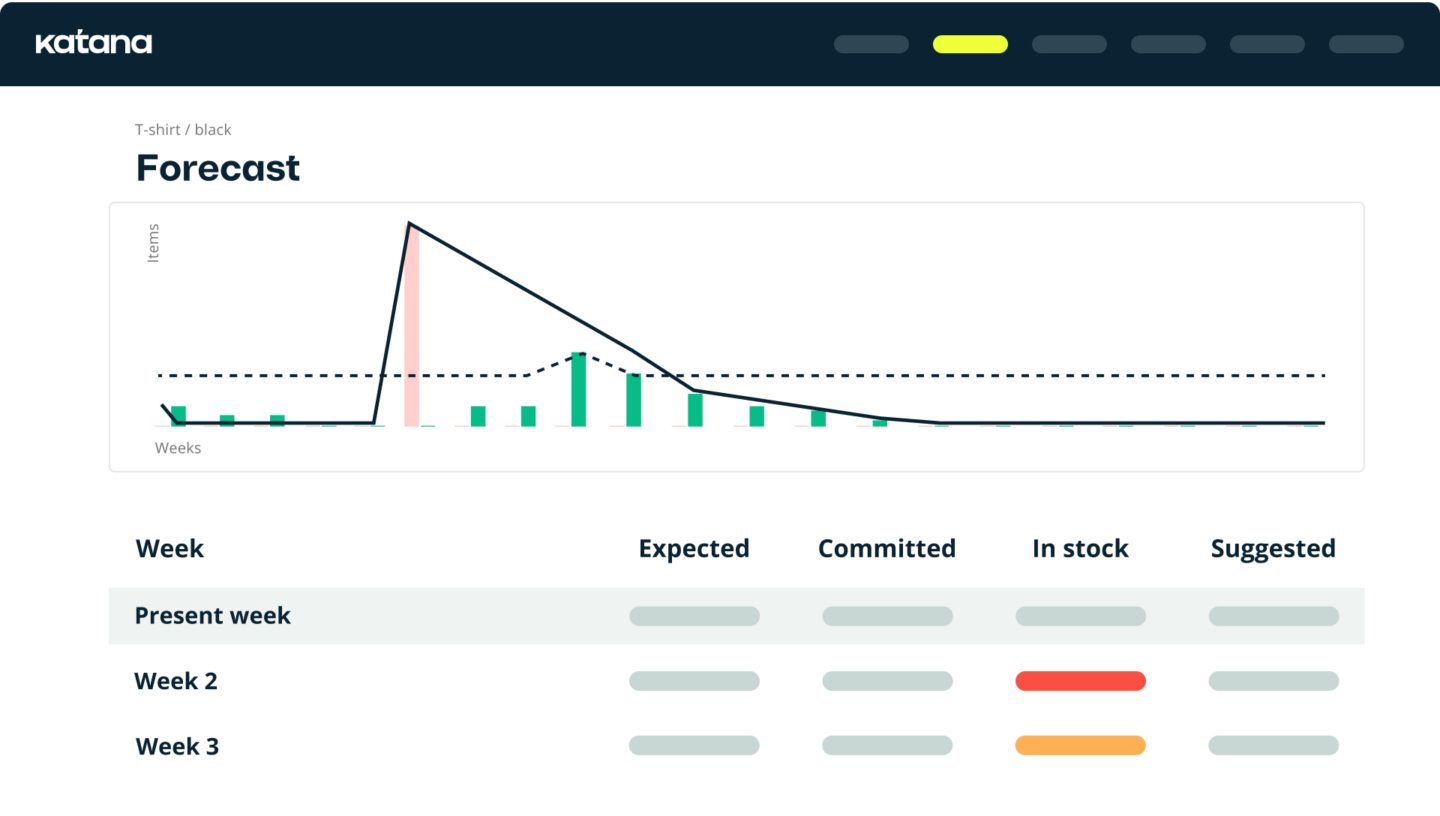Image resolution: width=1440 pixels, height=816 pixels.
Task: Click the Committed column header
Action: (887, 548)
